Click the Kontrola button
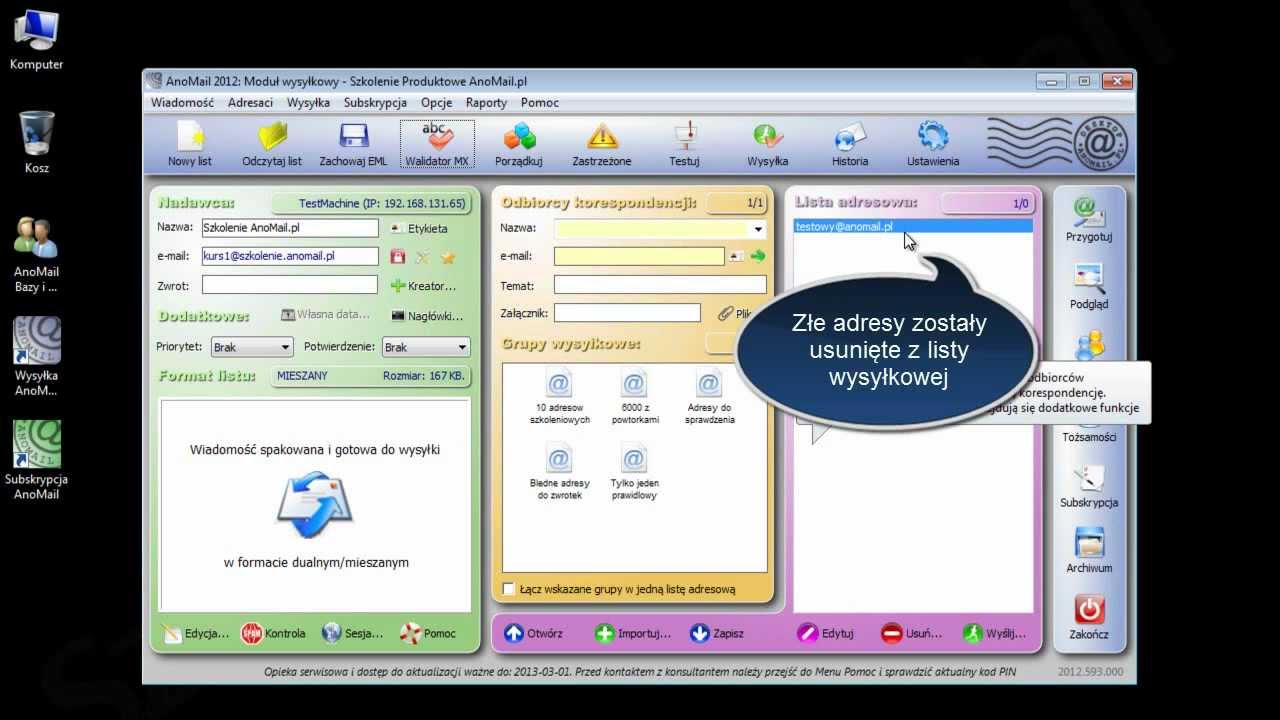Image resolution: width=1280 pixels, height=720 pixels. click(273, 633)
